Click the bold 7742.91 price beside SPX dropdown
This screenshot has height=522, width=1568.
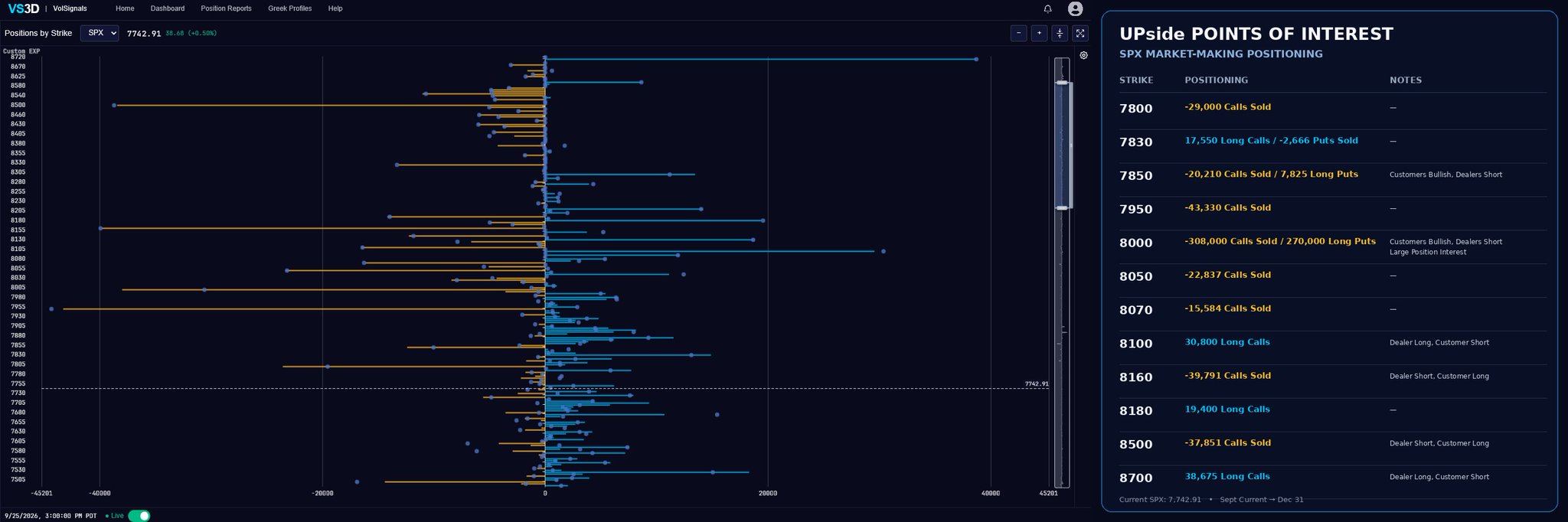pyautogui.click(x=144, y=34)
